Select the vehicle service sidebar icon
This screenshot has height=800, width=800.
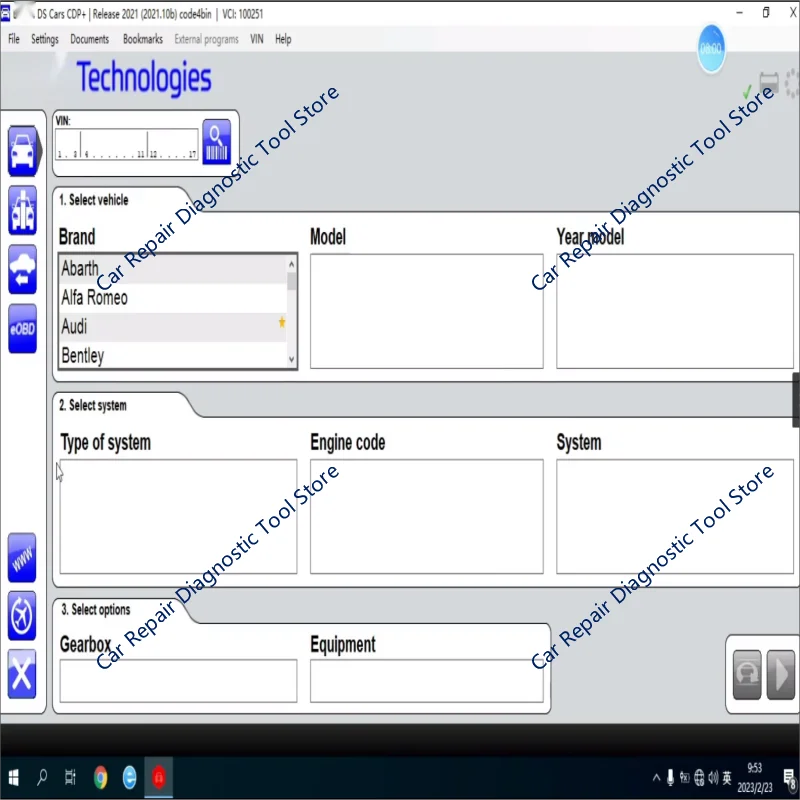tap(22, 210)
